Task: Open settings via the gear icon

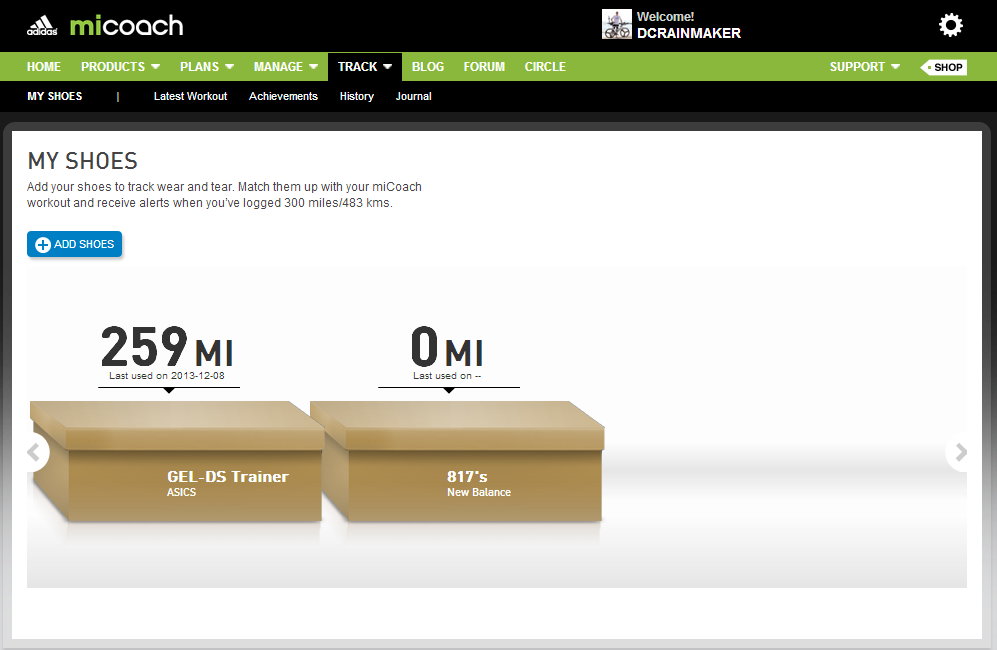Action: click(x=951, y=25)
